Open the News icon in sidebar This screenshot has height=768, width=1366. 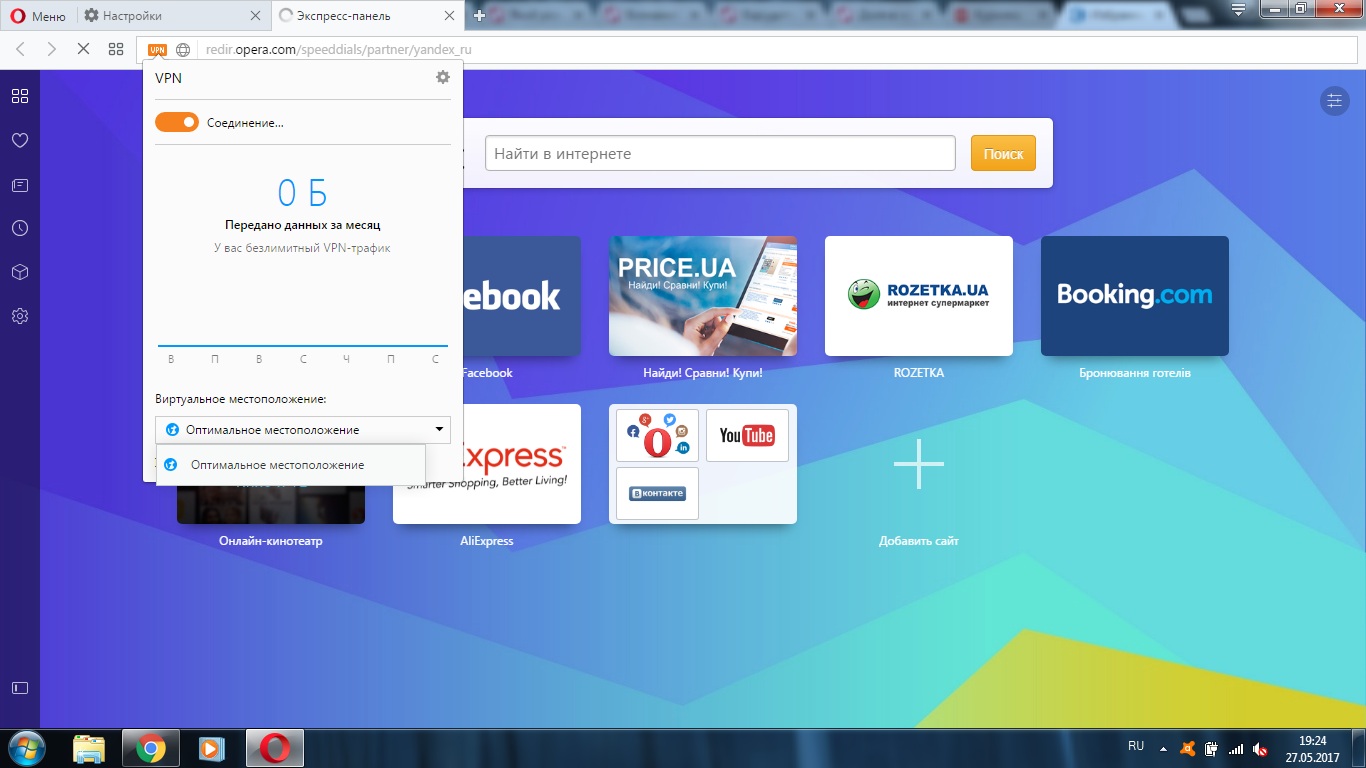click(x=20, y=185)
